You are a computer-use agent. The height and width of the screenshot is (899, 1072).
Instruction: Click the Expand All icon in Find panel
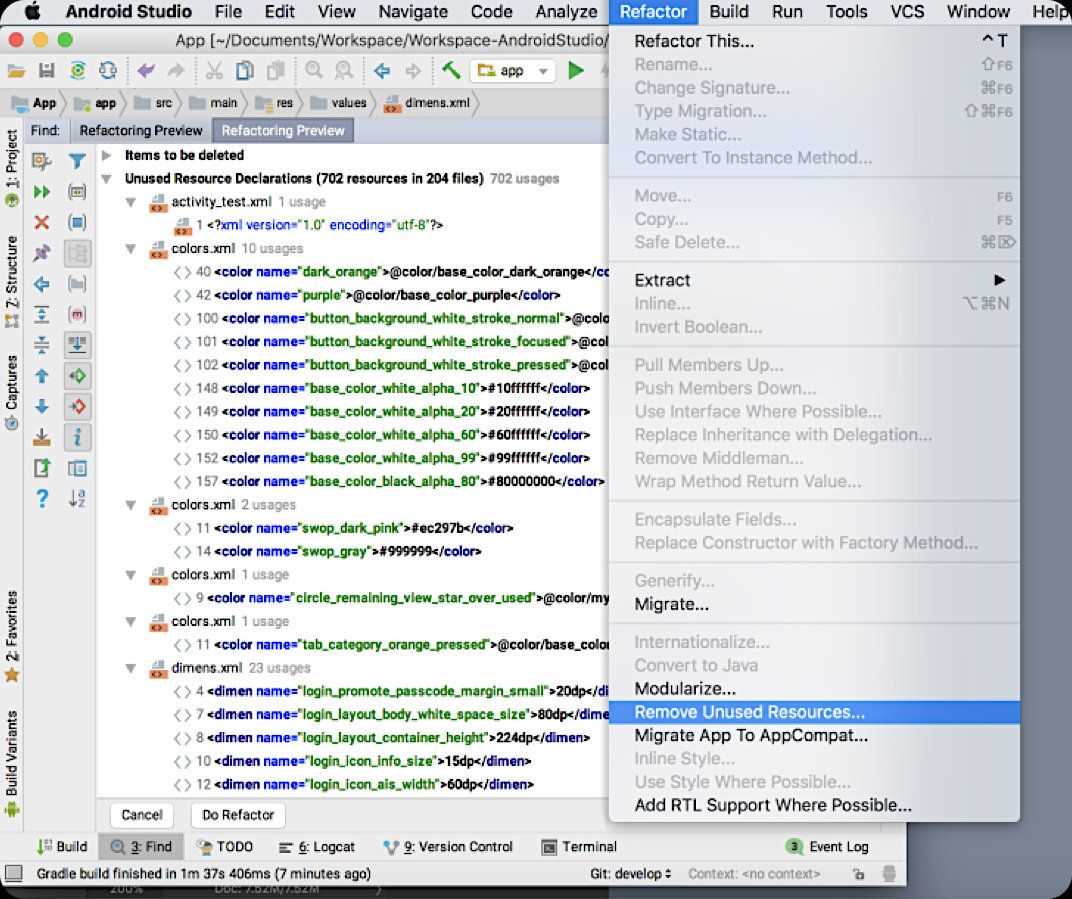click(42, 315)
